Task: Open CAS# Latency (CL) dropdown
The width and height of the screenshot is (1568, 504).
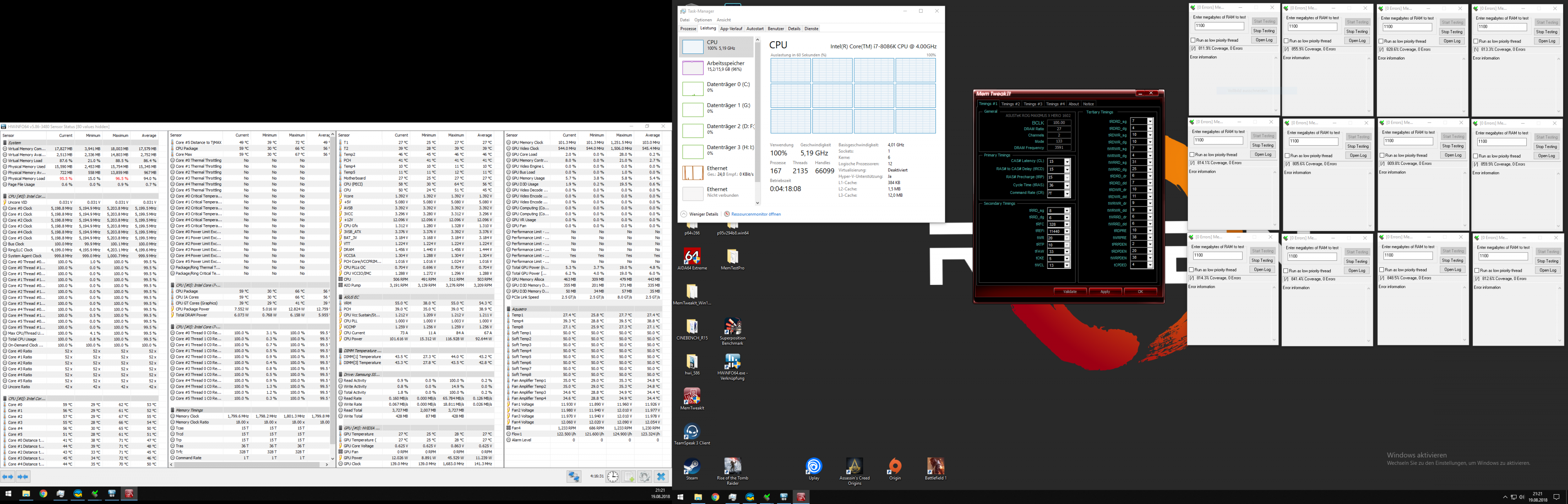Action: [1067, 161]
